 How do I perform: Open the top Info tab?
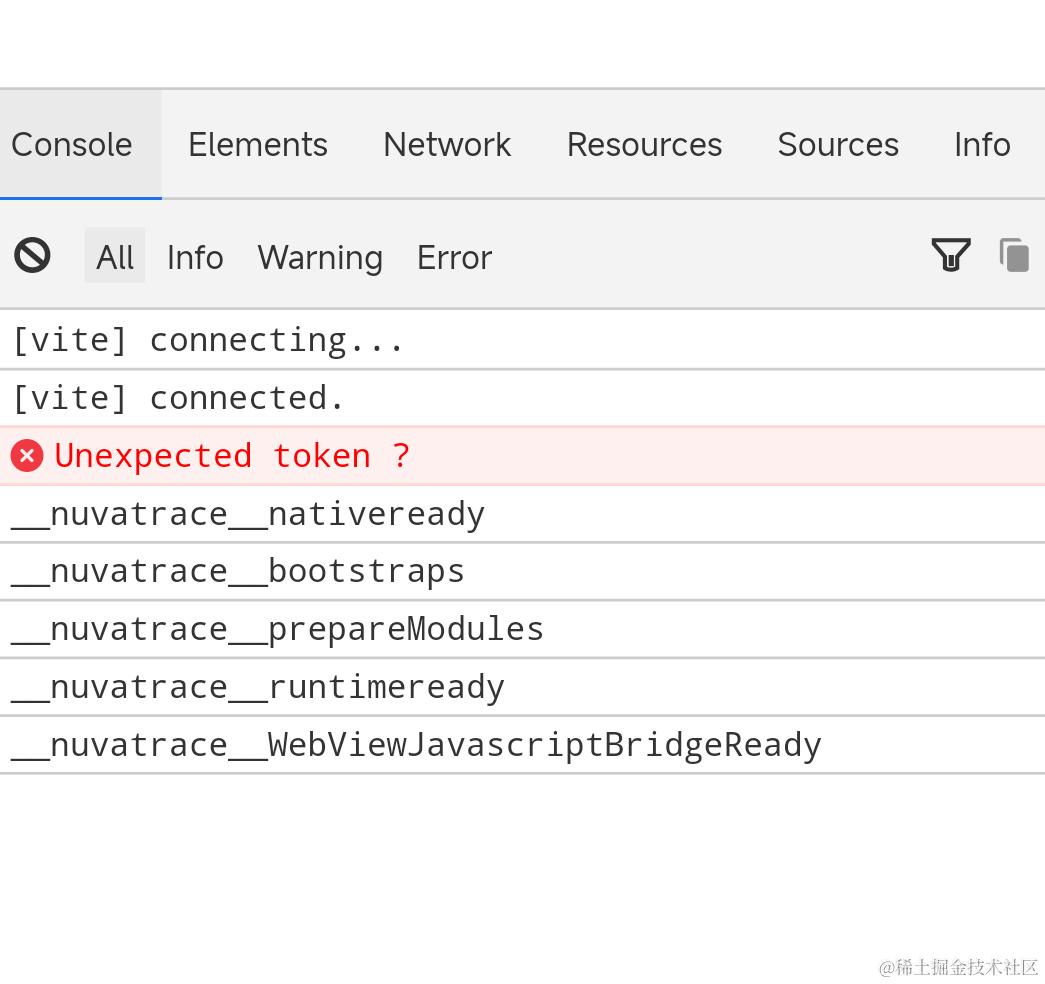pyautogui.click(x=982, y=145)
